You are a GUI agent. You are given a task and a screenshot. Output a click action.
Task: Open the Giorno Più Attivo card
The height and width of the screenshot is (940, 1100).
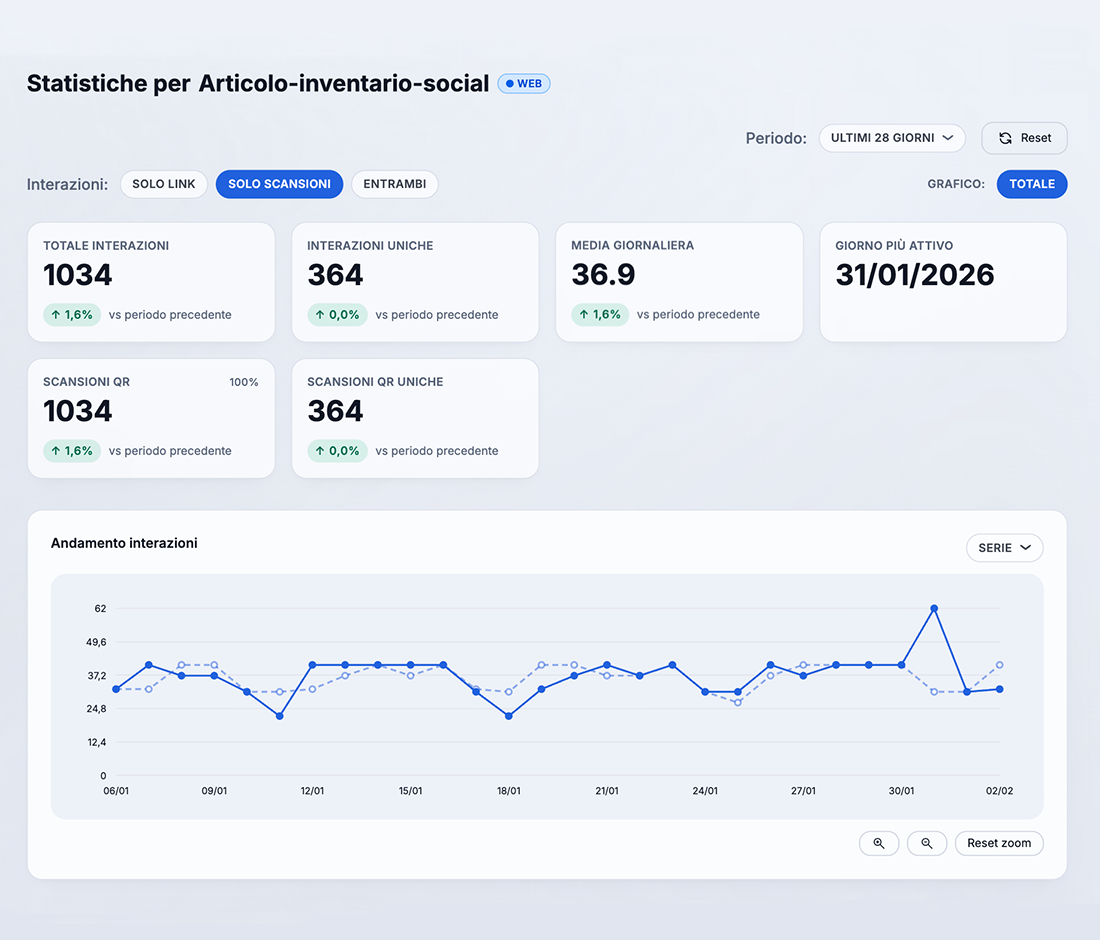(943, 282)
